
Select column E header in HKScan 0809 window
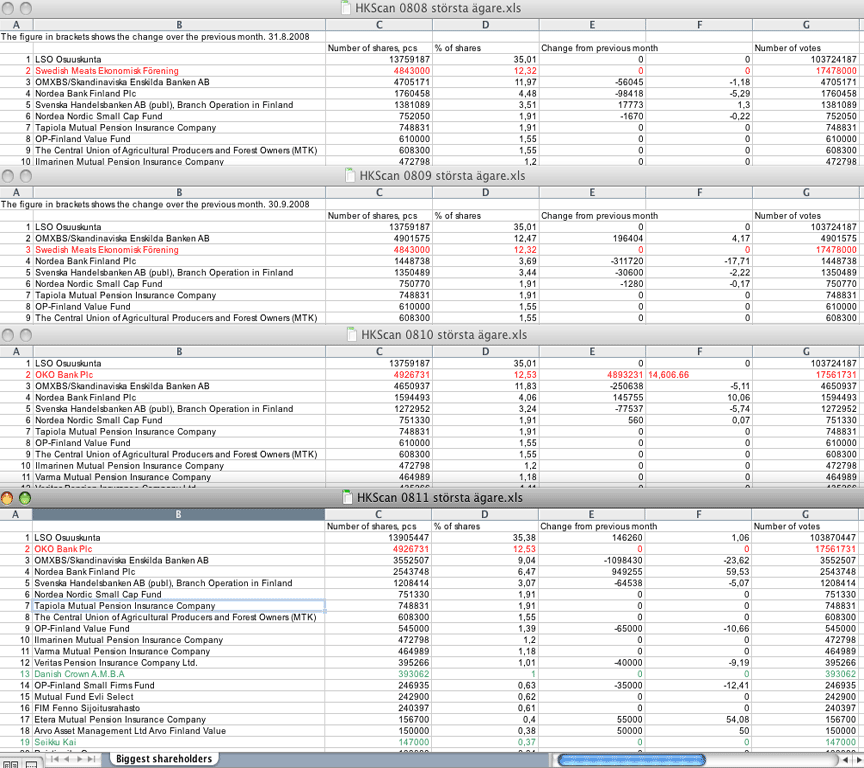[592, 192]
